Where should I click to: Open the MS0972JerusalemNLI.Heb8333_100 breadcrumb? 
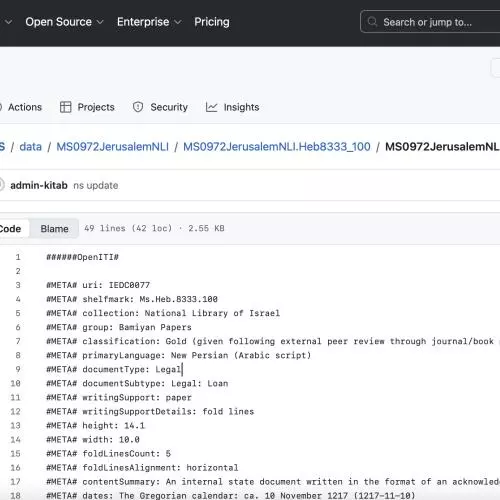277,146
